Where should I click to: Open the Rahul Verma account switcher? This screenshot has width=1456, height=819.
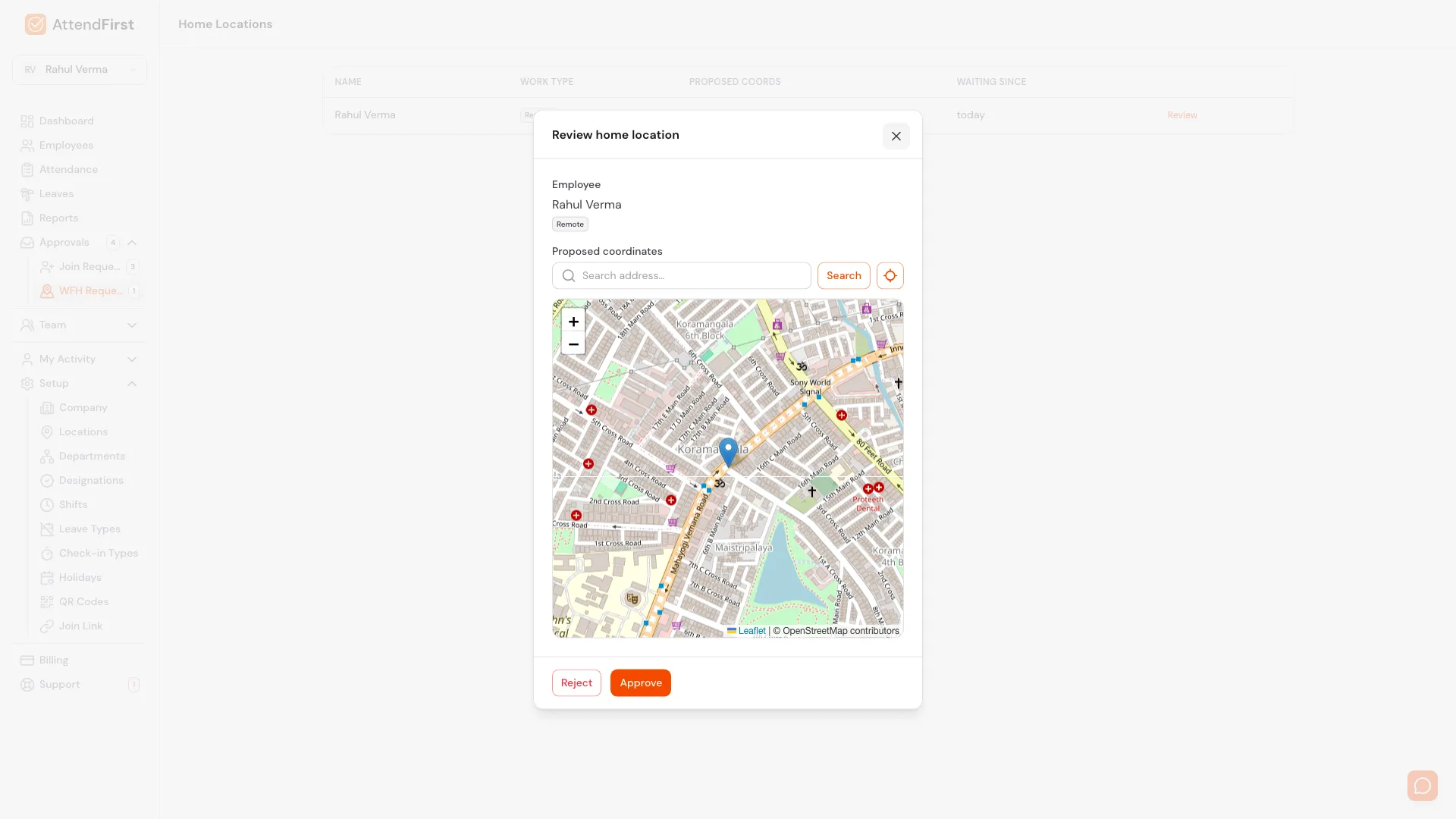tap(80, 70)
